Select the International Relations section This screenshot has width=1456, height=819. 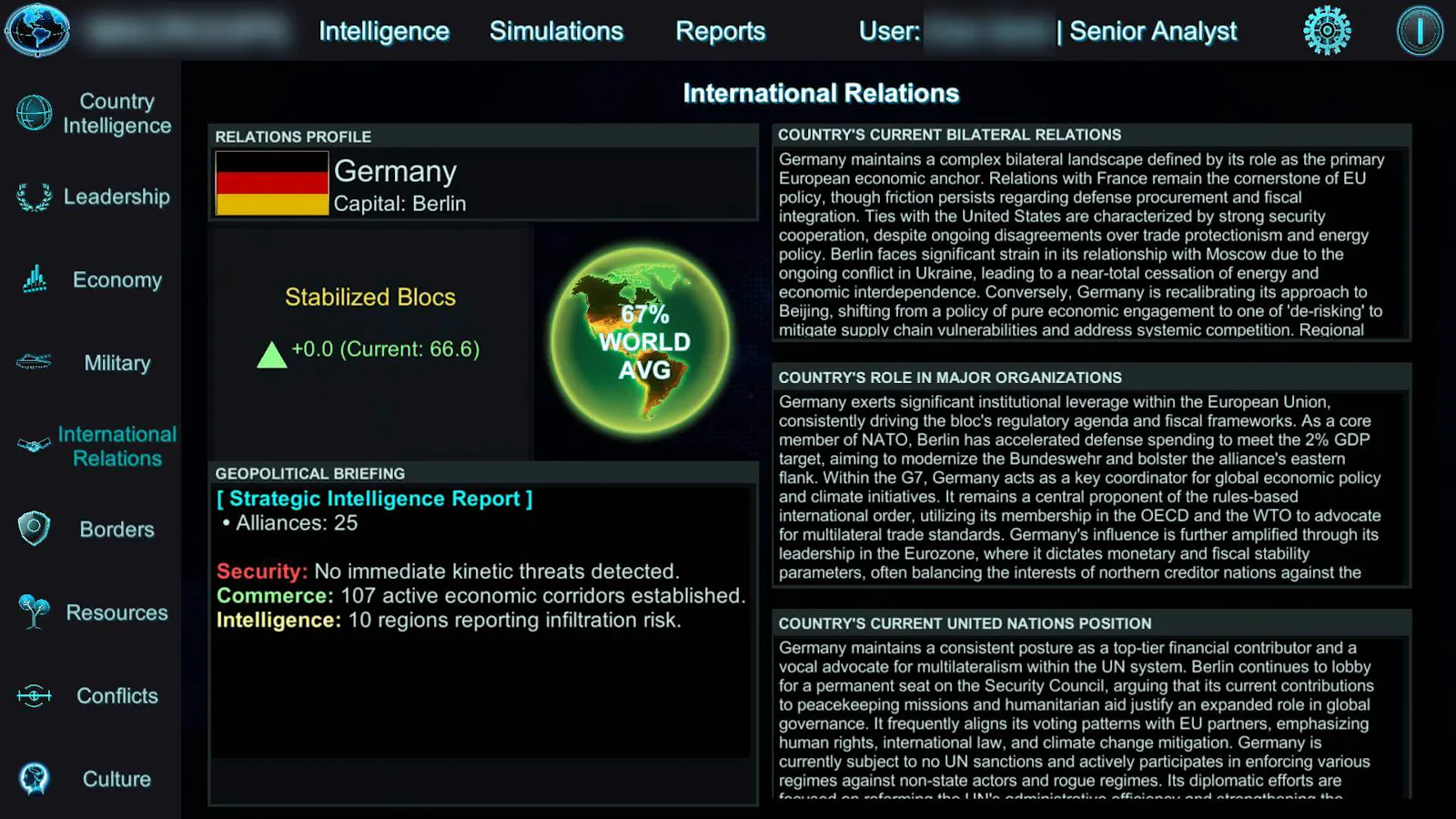117,446
